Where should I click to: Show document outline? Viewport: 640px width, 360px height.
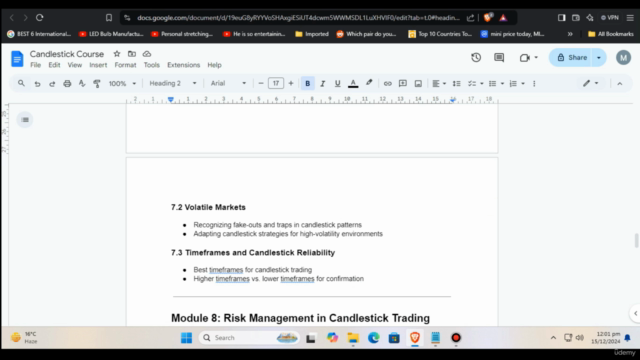click(x=25, y=120)
